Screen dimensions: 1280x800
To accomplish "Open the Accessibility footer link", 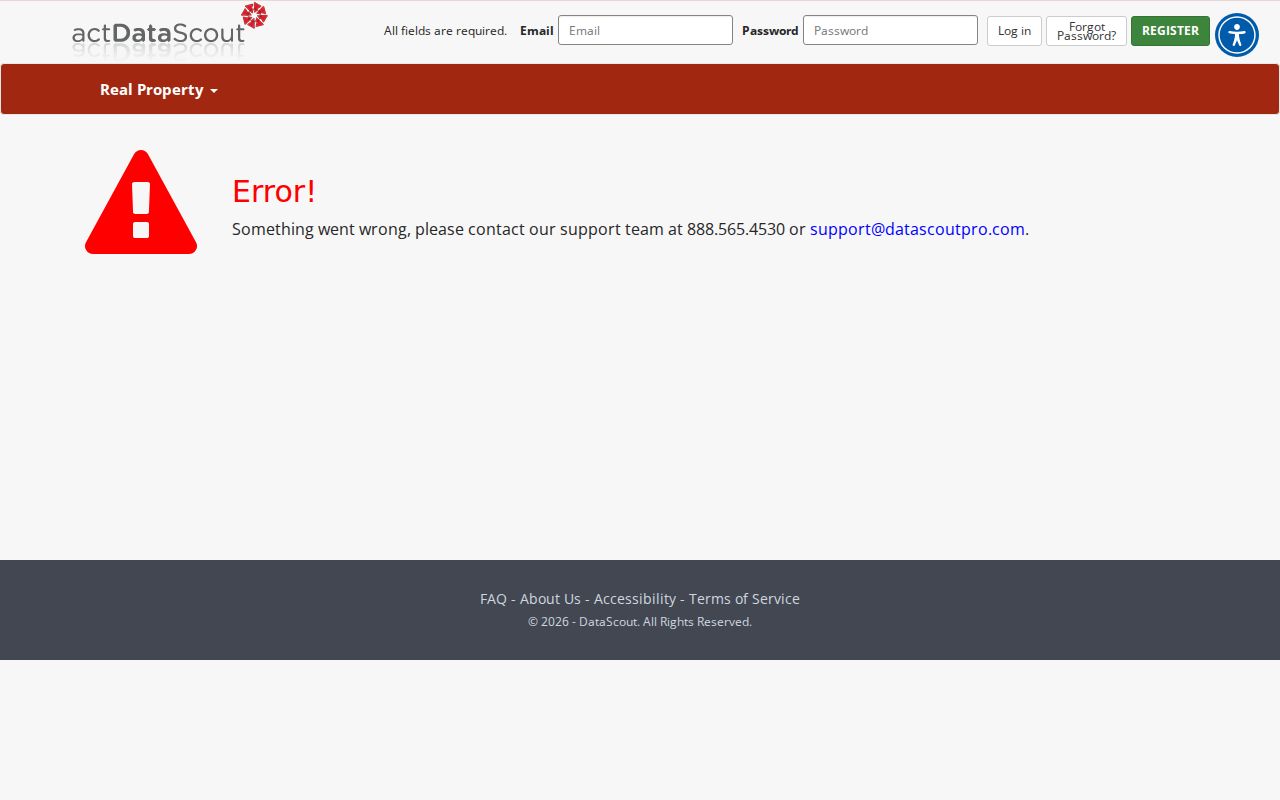I will click(635, 599).
